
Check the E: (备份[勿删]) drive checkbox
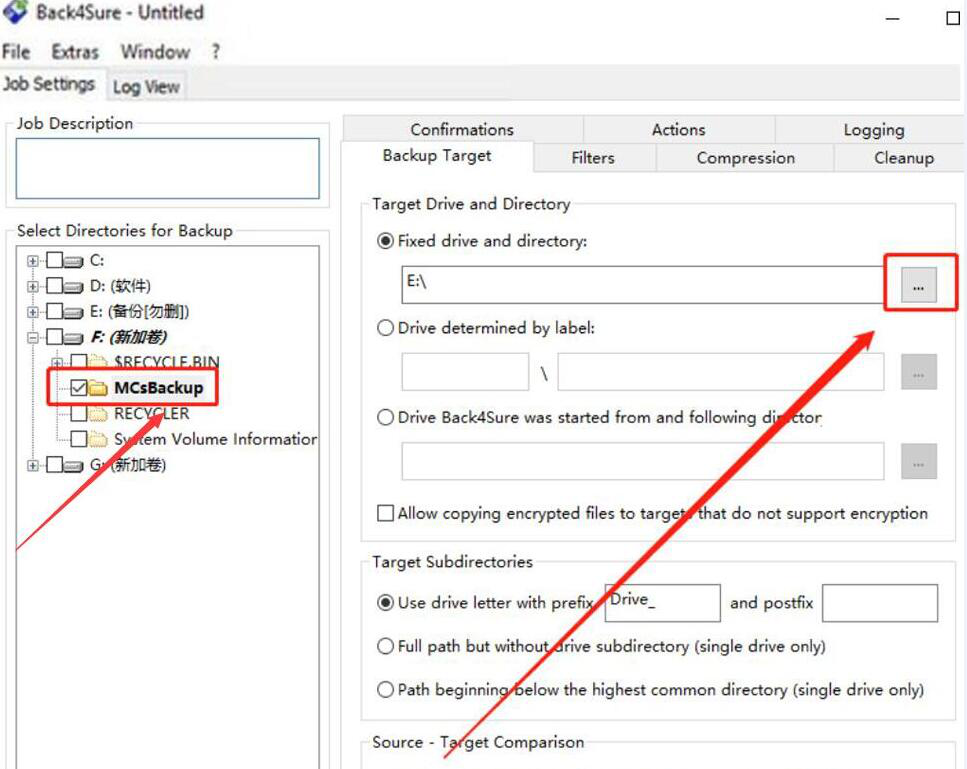pyautogui.click(x=54, y=311)
